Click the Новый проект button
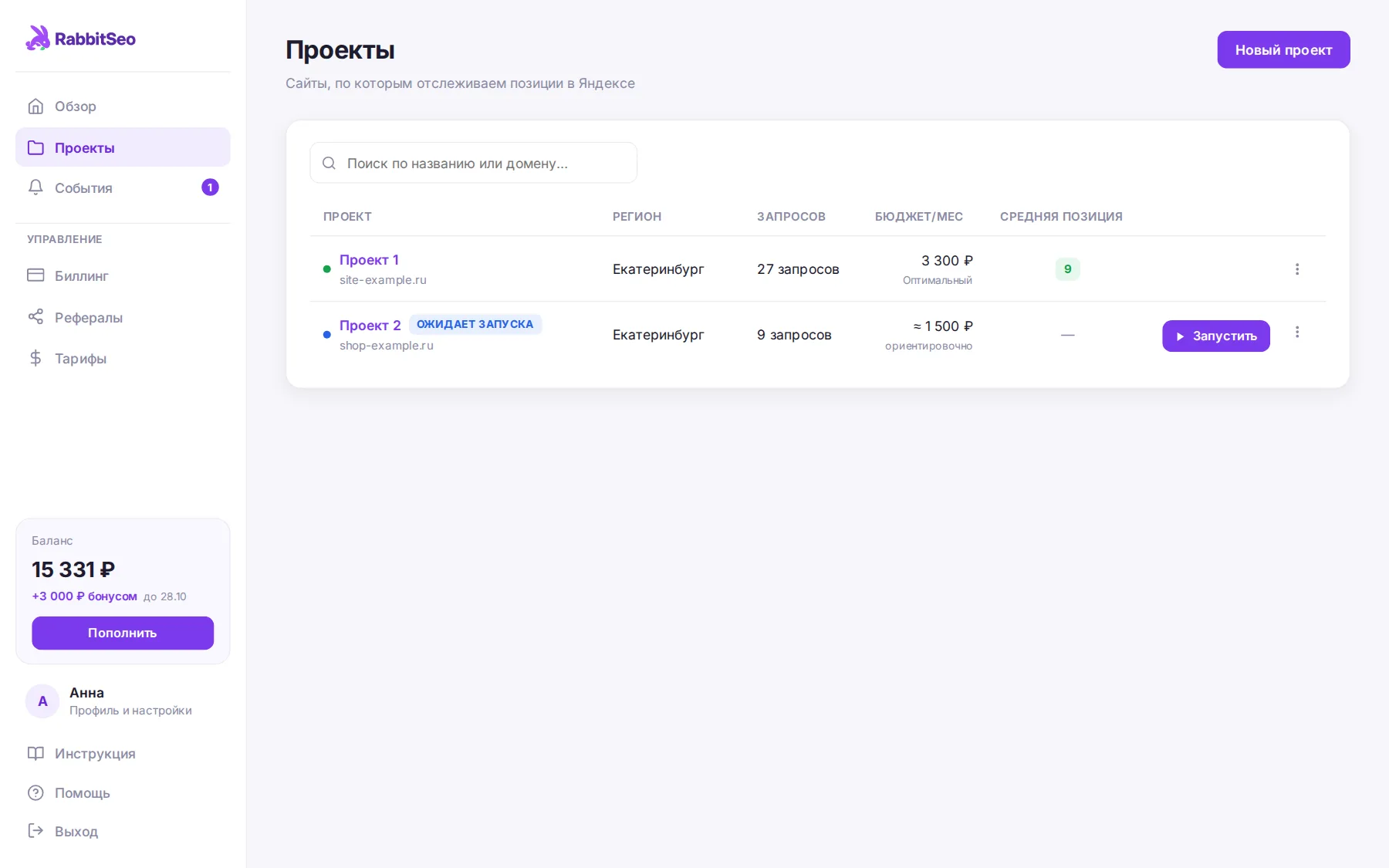The width and height of the screenshot is (1389, 868). point(1283,49)
